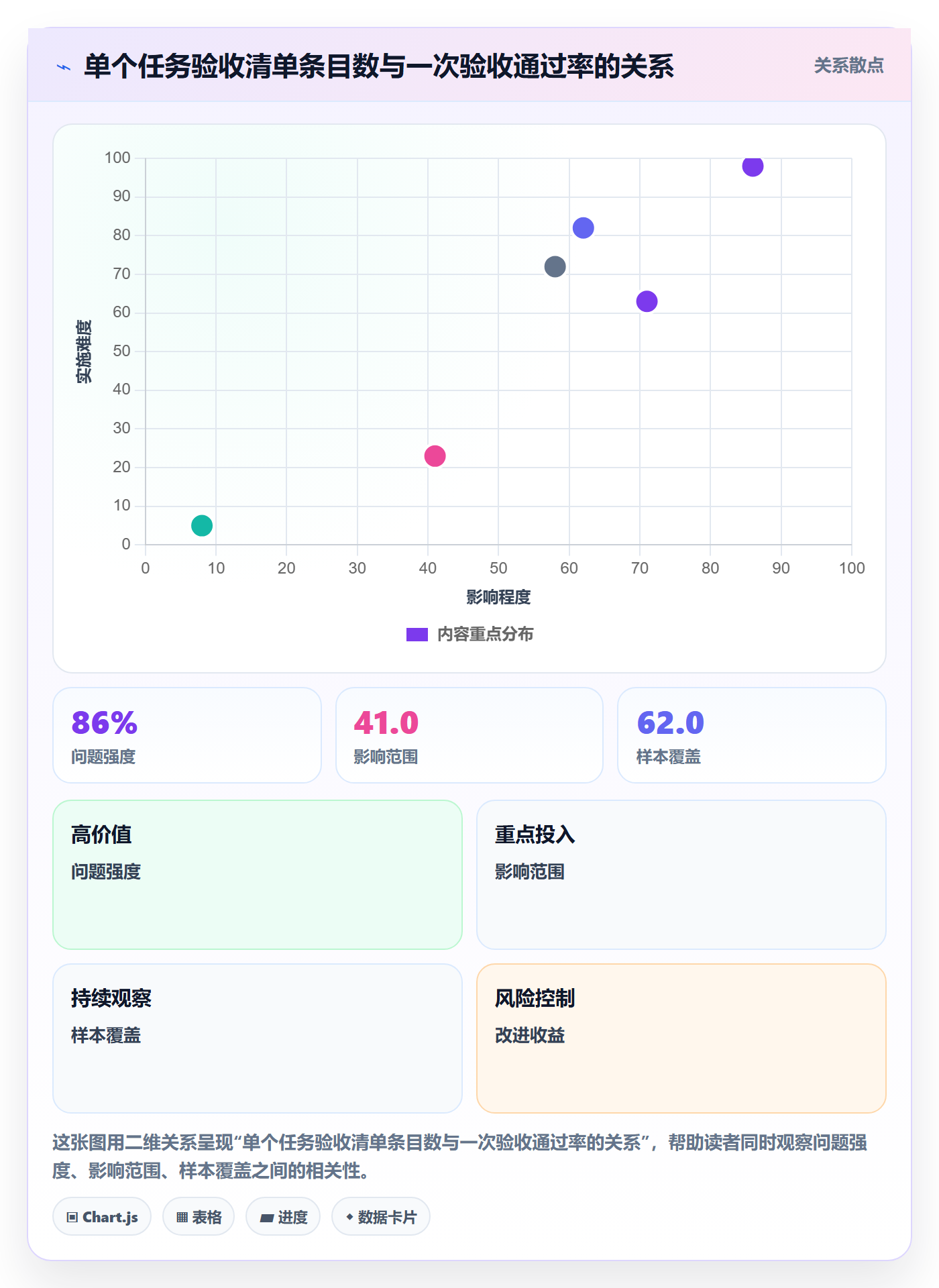Select the purple scatter point at x 71
Screen dimensions: 939x1288
647,301
